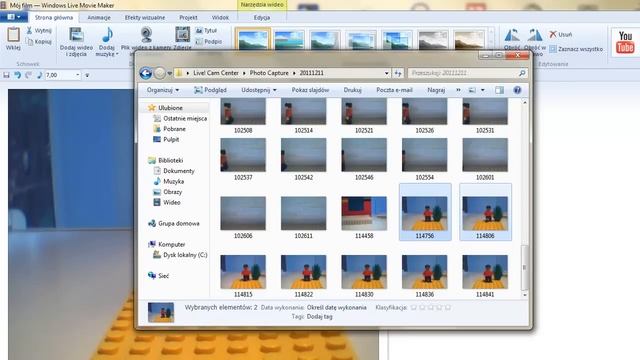This screenshot has width=640, height=360.
Task: Click Poczta e-mail in Explorer toolbar
Action: [x=394, y=90]
